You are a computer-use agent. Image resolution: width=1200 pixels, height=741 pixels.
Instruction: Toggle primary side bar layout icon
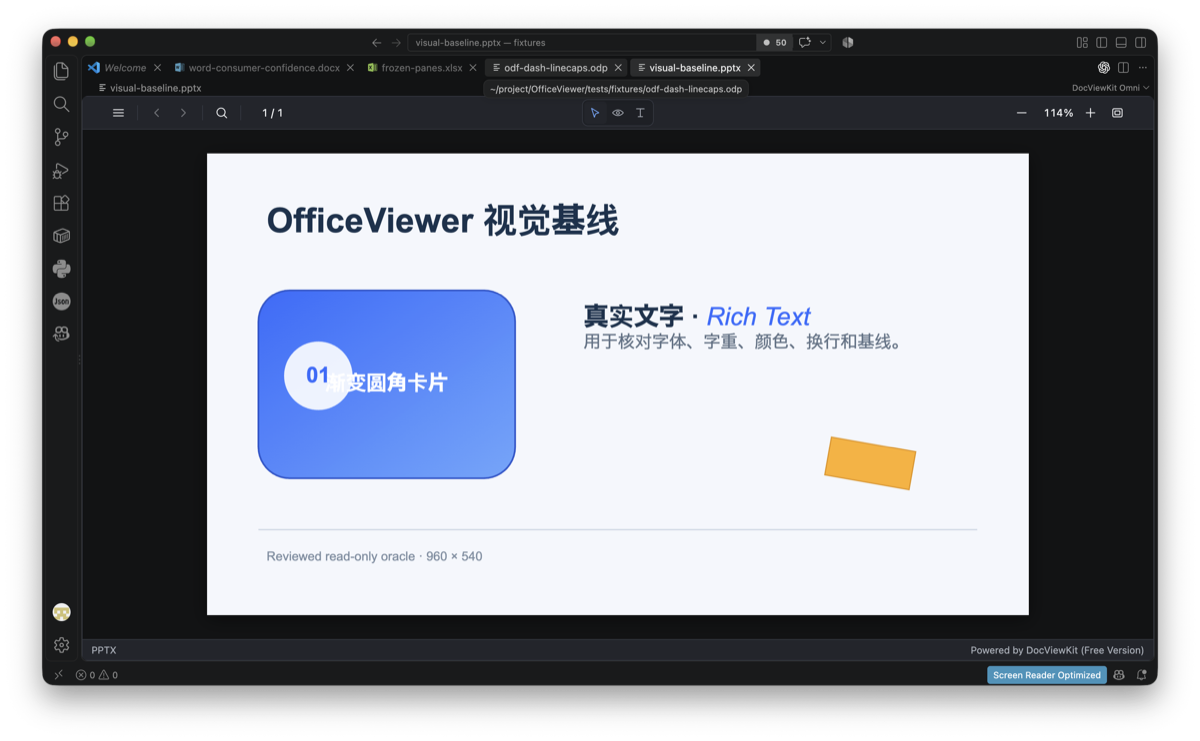(x=1101, y=43)
